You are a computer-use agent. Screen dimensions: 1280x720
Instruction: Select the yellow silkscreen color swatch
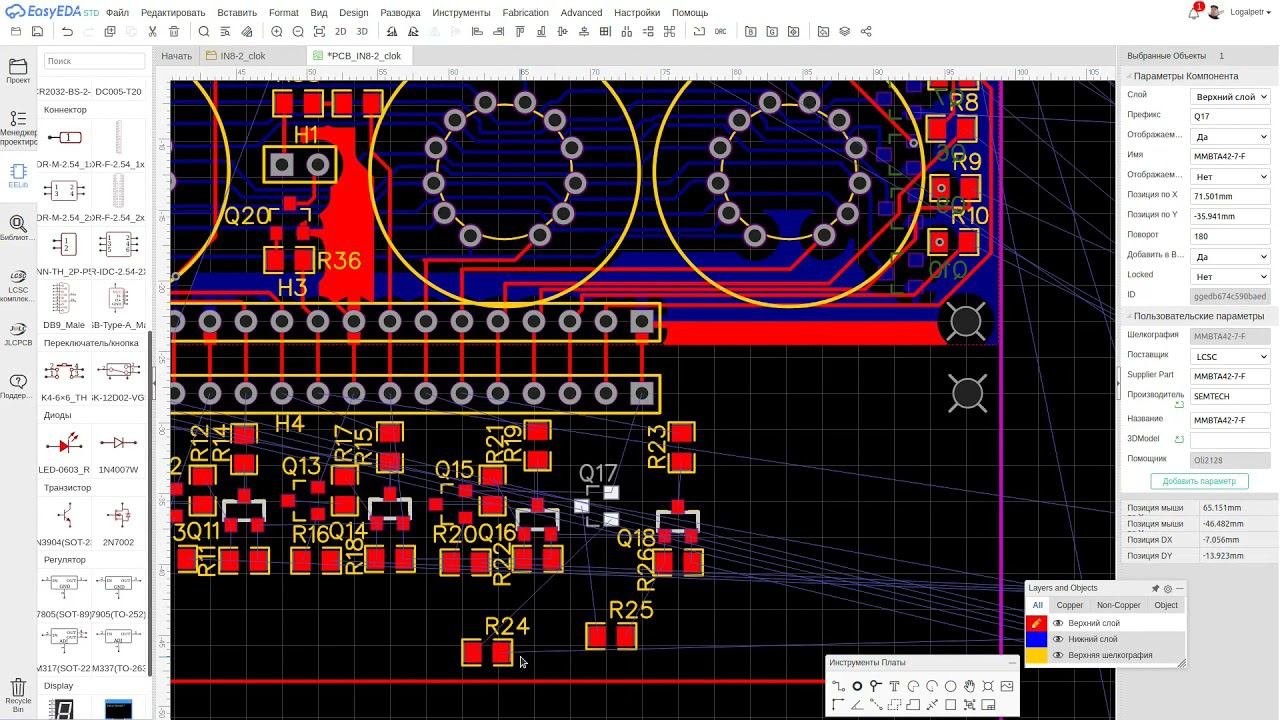tap(1037, 655)
